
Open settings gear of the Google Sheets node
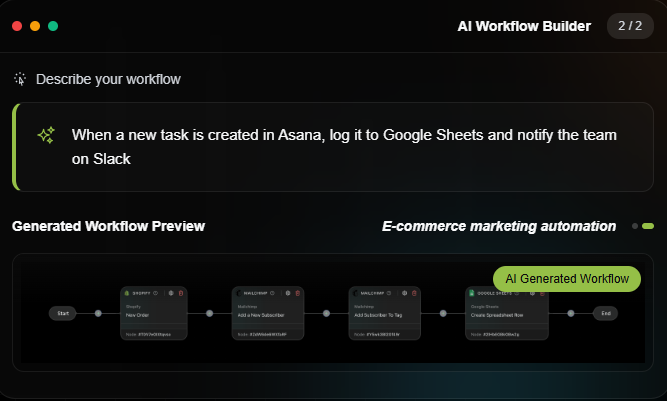tap(532, 293)
